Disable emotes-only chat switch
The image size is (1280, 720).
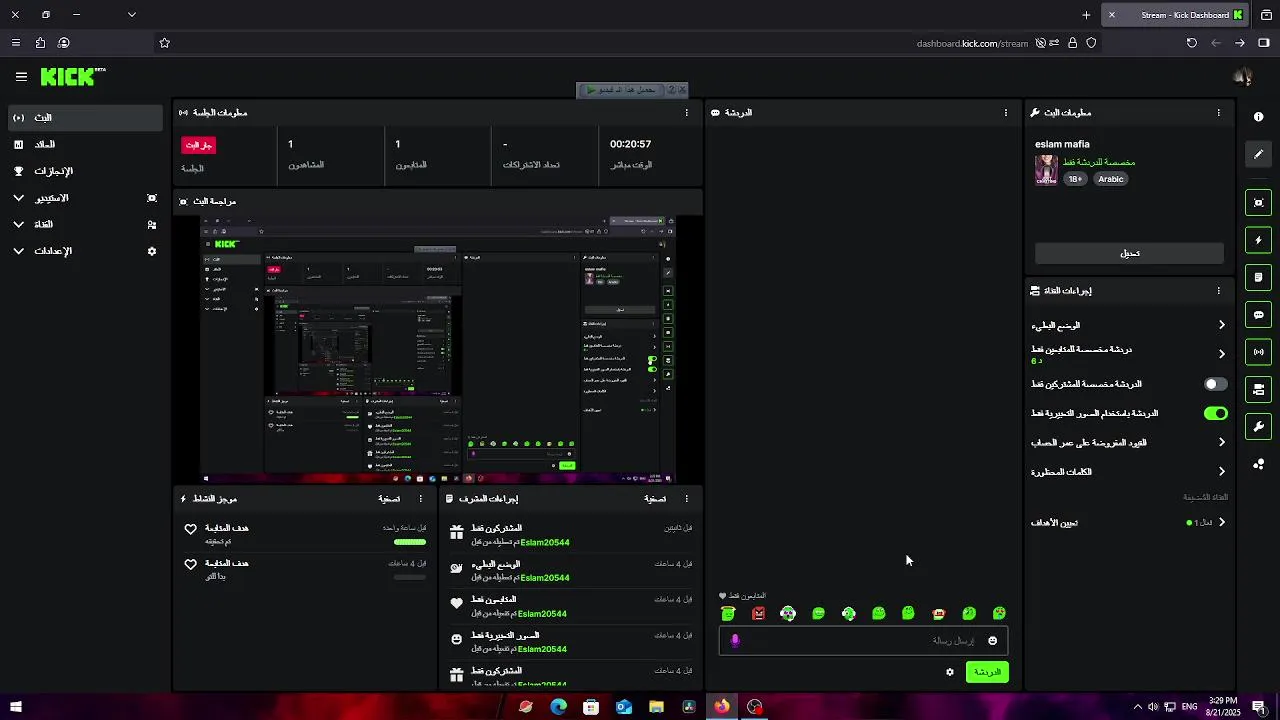point(1215,413)
